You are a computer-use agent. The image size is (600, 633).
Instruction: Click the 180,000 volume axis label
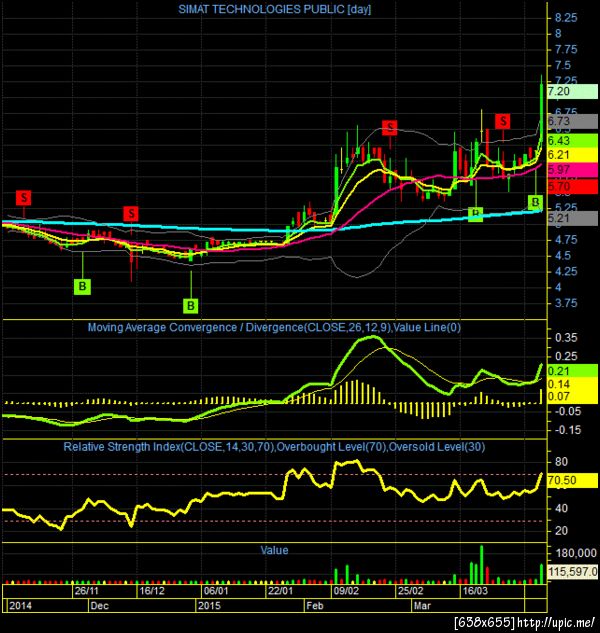pyautogui.click(x=576, y=553)
